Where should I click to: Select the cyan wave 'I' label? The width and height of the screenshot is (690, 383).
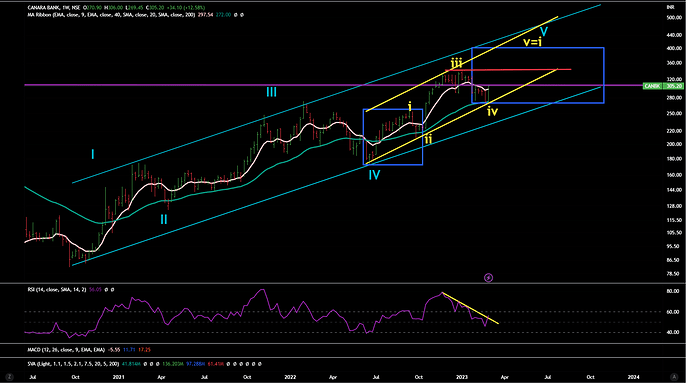(x=92, y=154)
